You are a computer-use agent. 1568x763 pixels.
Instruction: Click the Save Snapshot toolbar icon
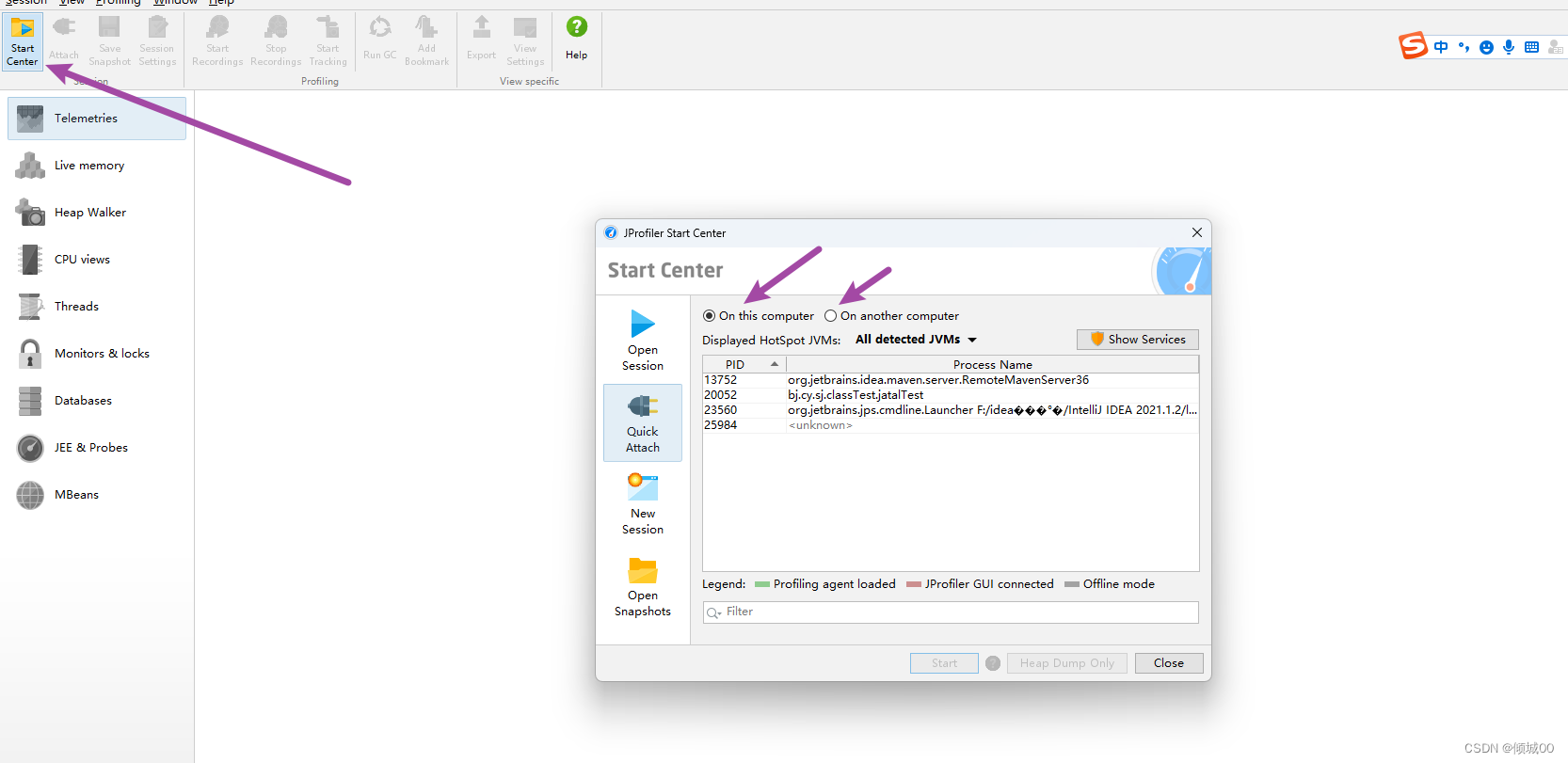click(109, 41)
